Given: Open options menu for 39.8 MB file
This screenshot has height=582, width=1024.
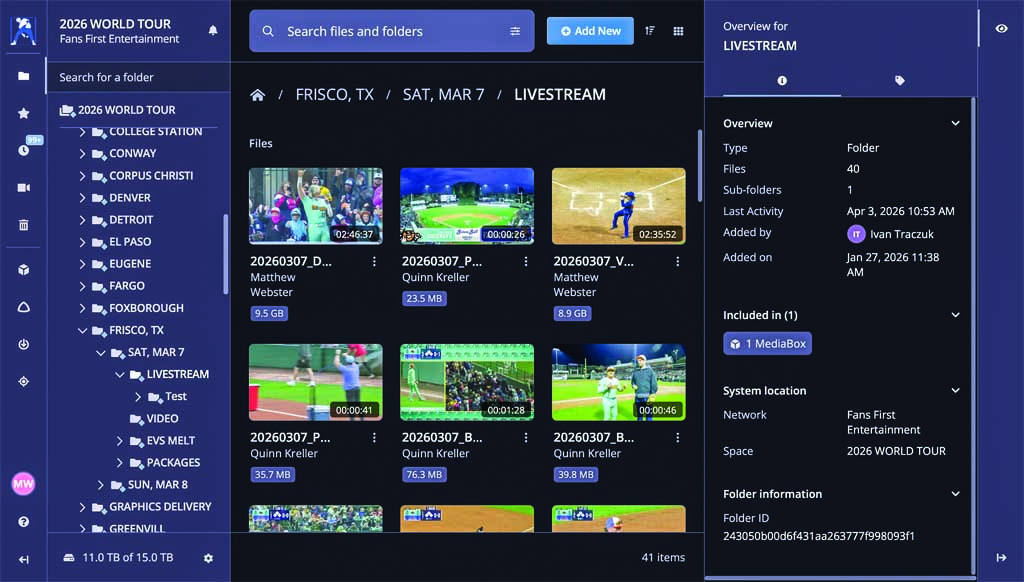Looking at the screenshot, I should 677,438.
